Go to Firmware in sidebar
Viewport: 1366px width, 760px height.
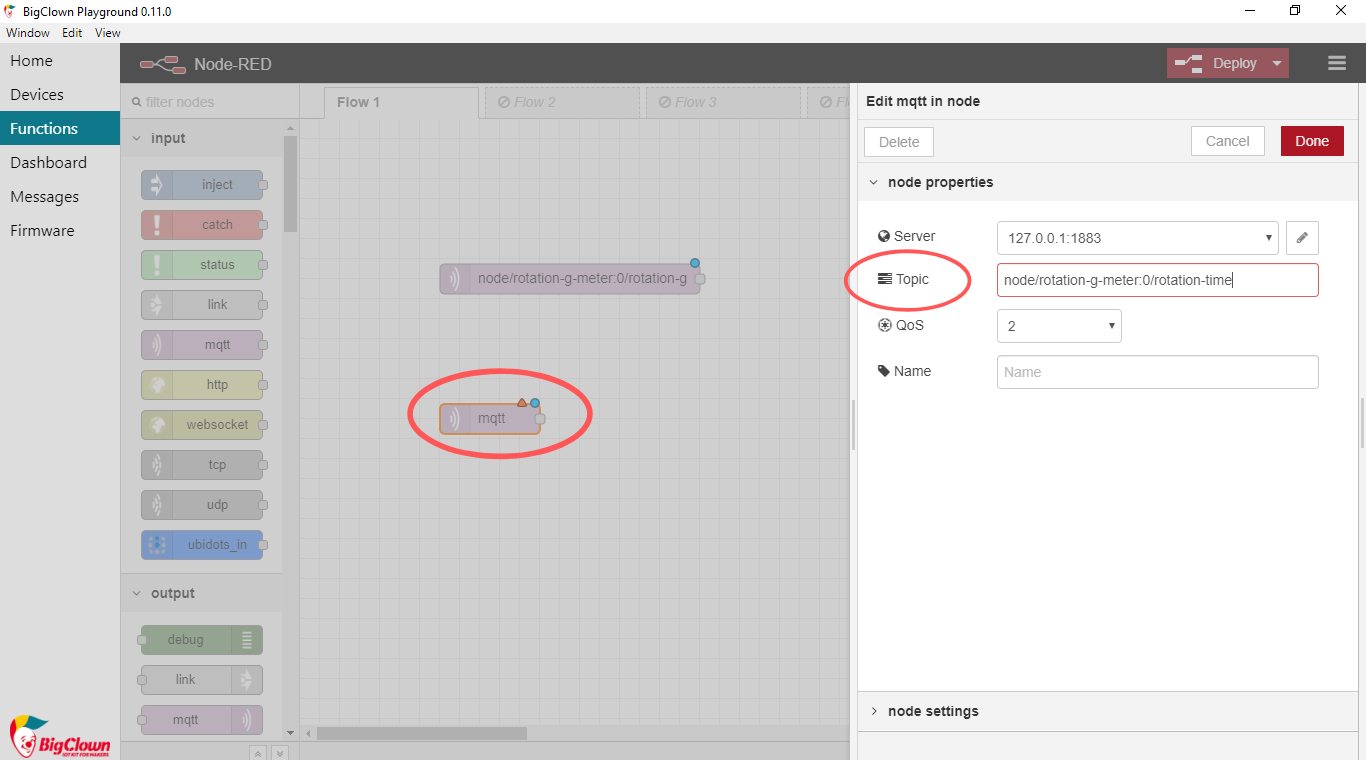pos(60,230)
